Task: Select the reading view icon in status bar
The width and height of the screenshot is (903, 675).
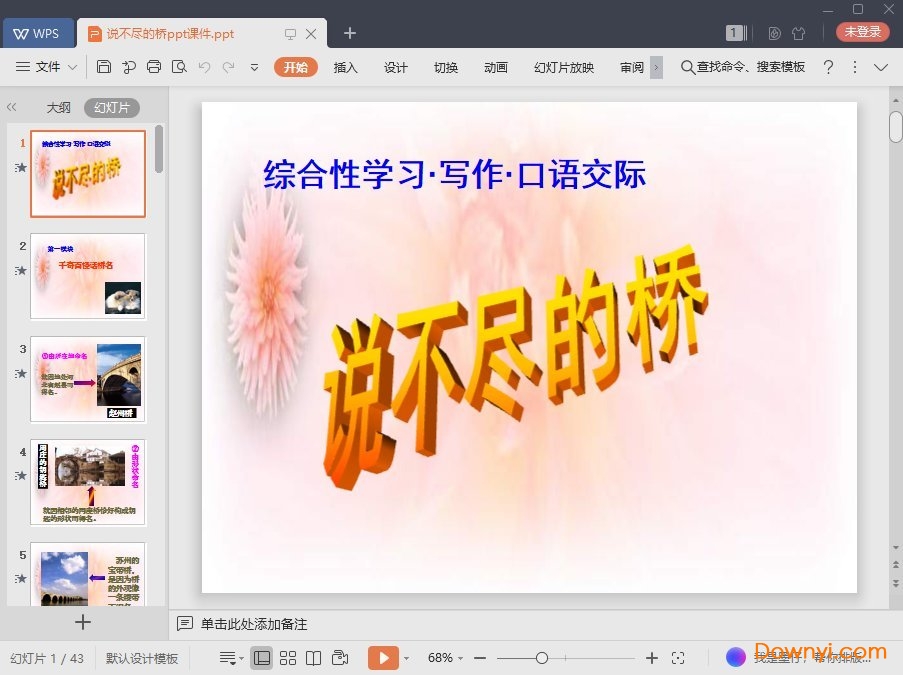Action: coord(314,657)
